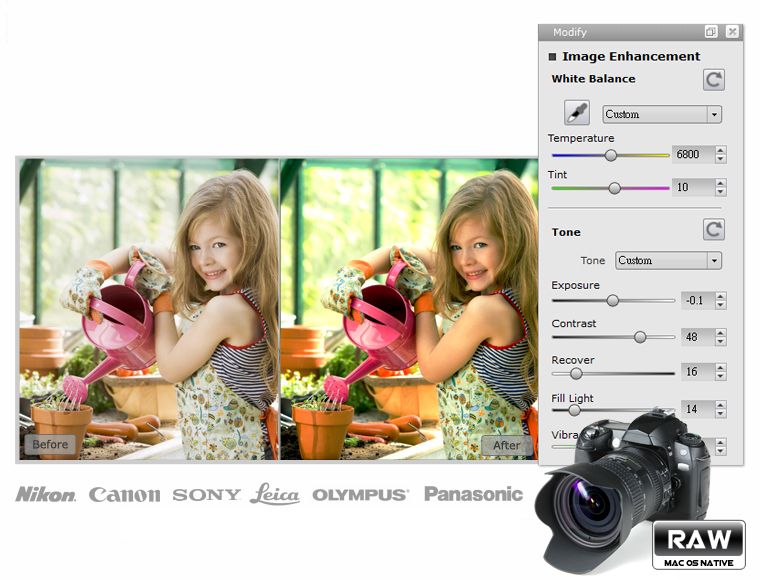Decrease Fill Light with the down stepper
Screen dimensions: 760x580
tap(721, 413)
